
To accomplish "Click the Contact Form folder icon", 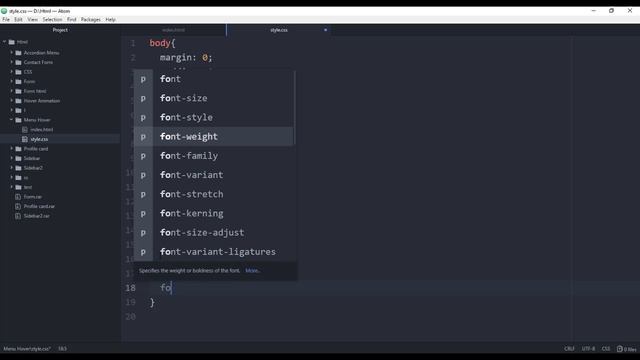I will (18, 62).
